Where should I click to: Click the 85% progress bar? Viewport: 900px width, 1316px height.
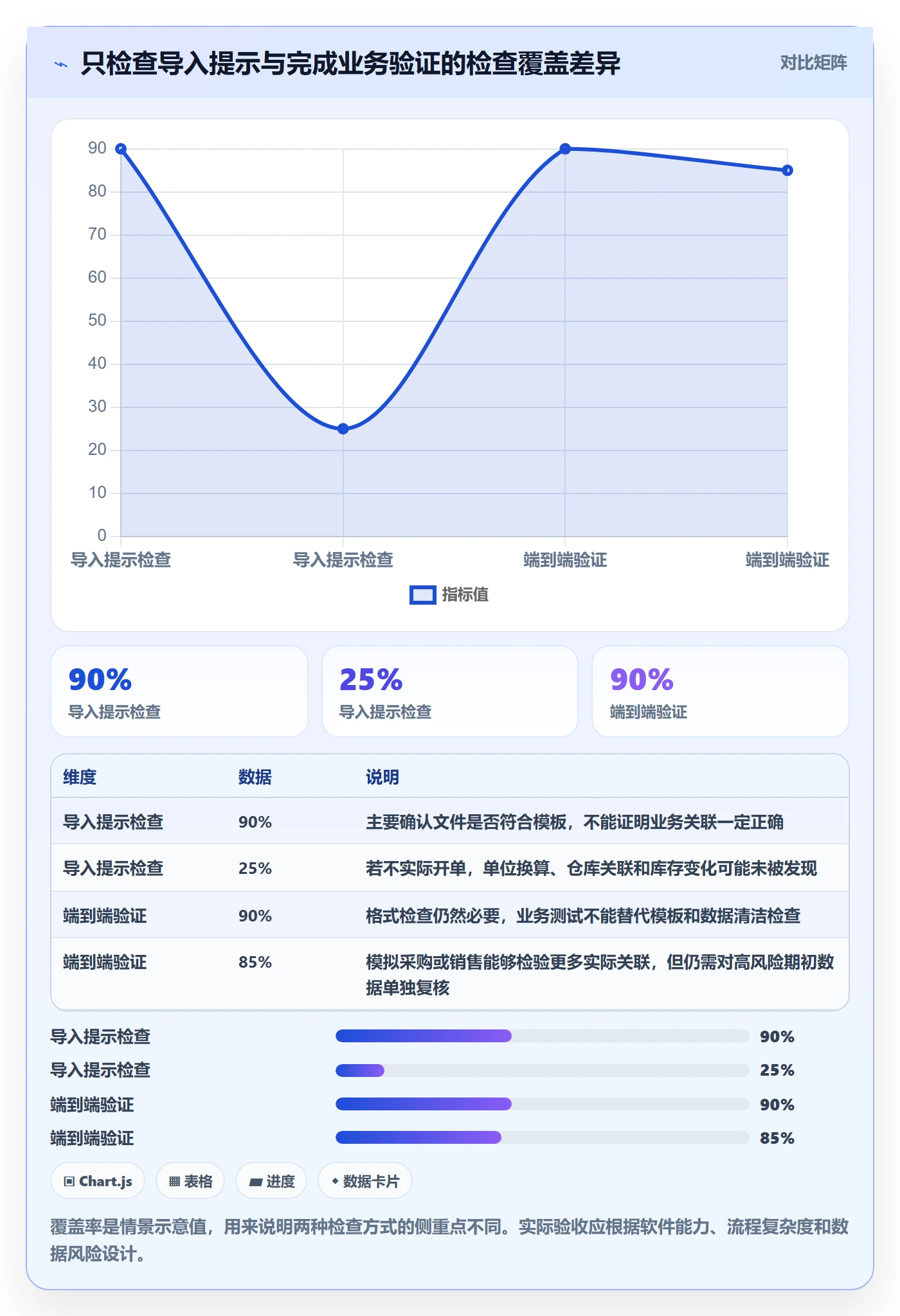point(543,1137)
